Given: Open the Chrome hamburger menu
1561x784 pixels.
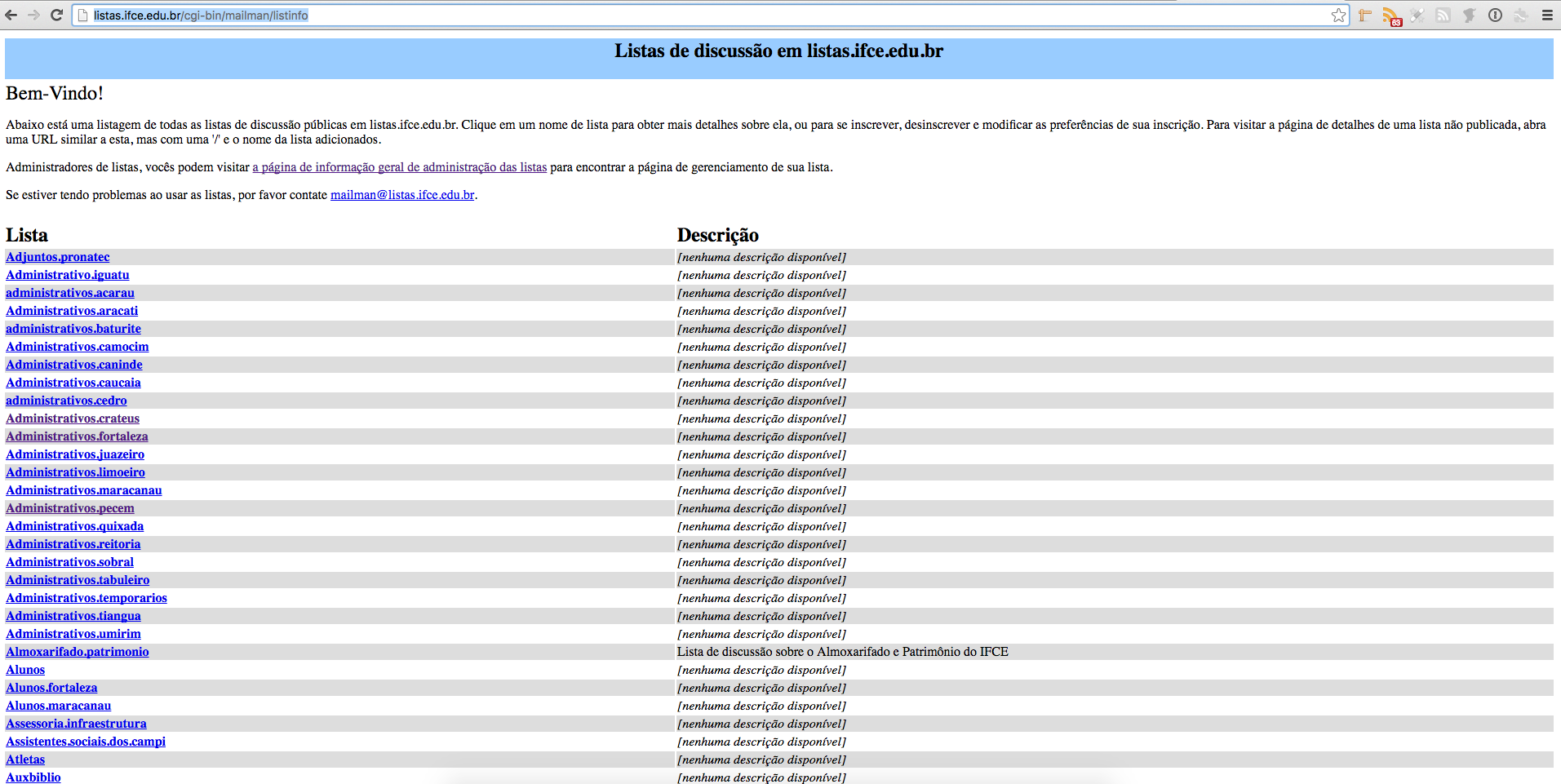Looking at the screenshot, I should pos(1547,15).
